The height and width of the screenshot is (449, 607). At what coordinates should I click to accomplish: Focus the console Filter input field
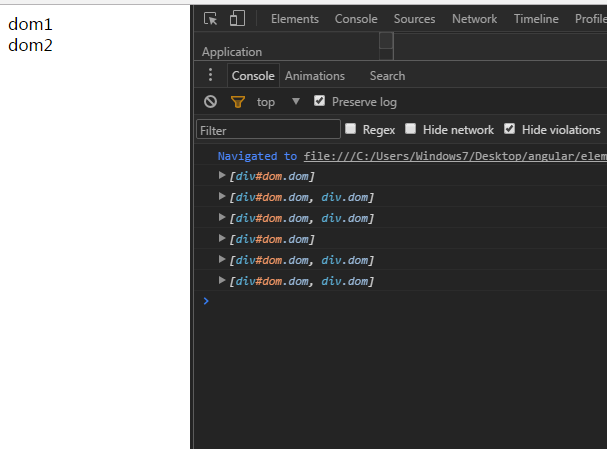[268, 130]
